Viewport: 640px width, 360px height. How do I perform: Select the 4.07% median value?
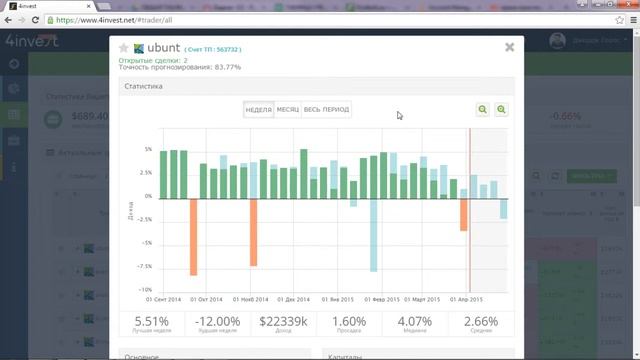(x=415, y=322)
